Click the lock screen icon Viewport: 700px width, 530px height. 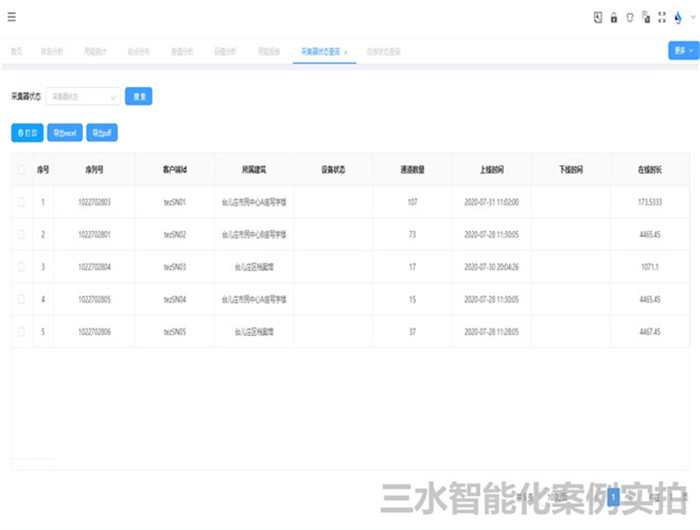614,17
